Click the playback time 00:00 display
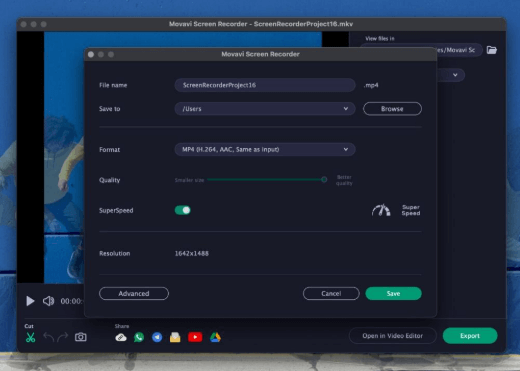The height and width of the screenshot is (371, 520). [x=72, y=301]
